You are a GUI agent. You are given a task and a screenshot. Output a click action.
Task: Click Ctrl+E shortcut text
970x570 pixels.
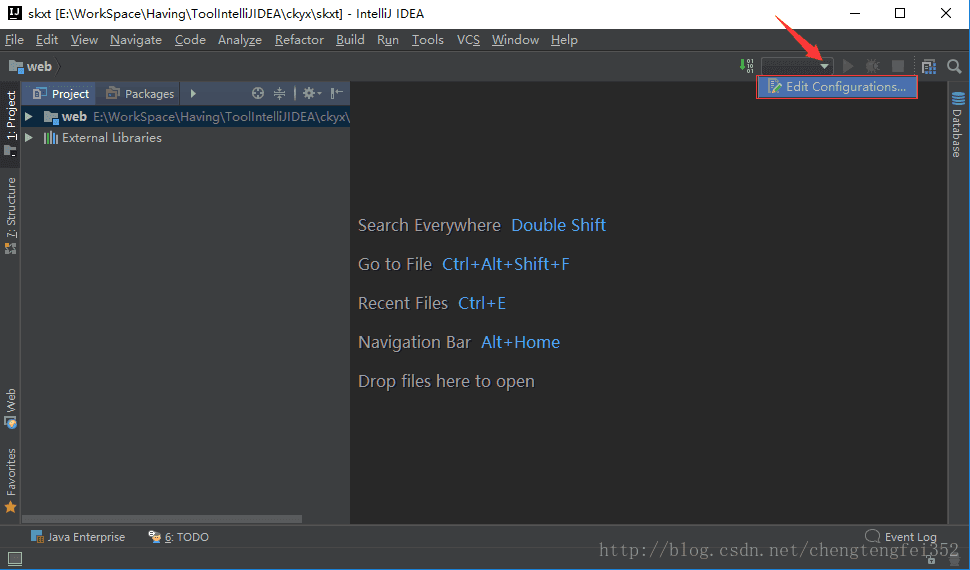pos(482,303)
